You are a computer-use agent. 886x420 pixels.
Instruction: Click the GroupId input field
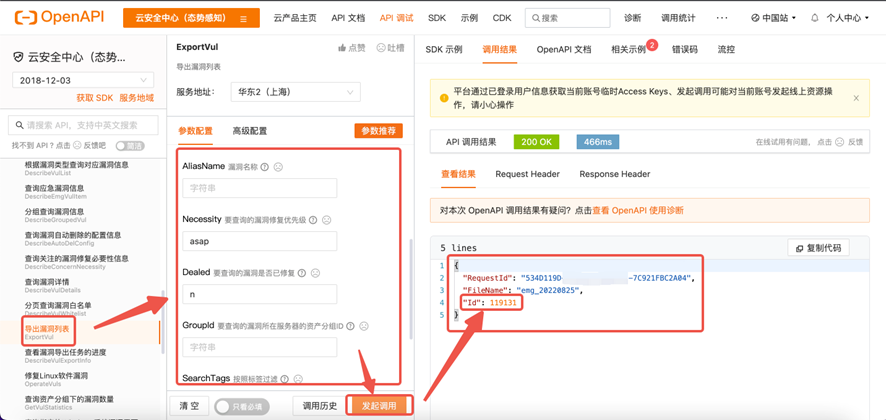[259, 347]
